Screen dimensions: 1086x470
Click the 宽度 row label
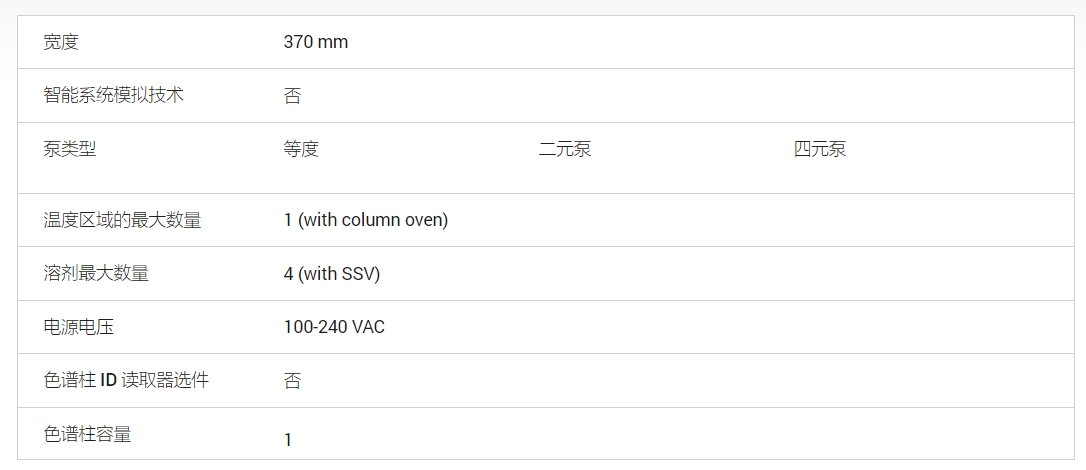tap(61, 42)
